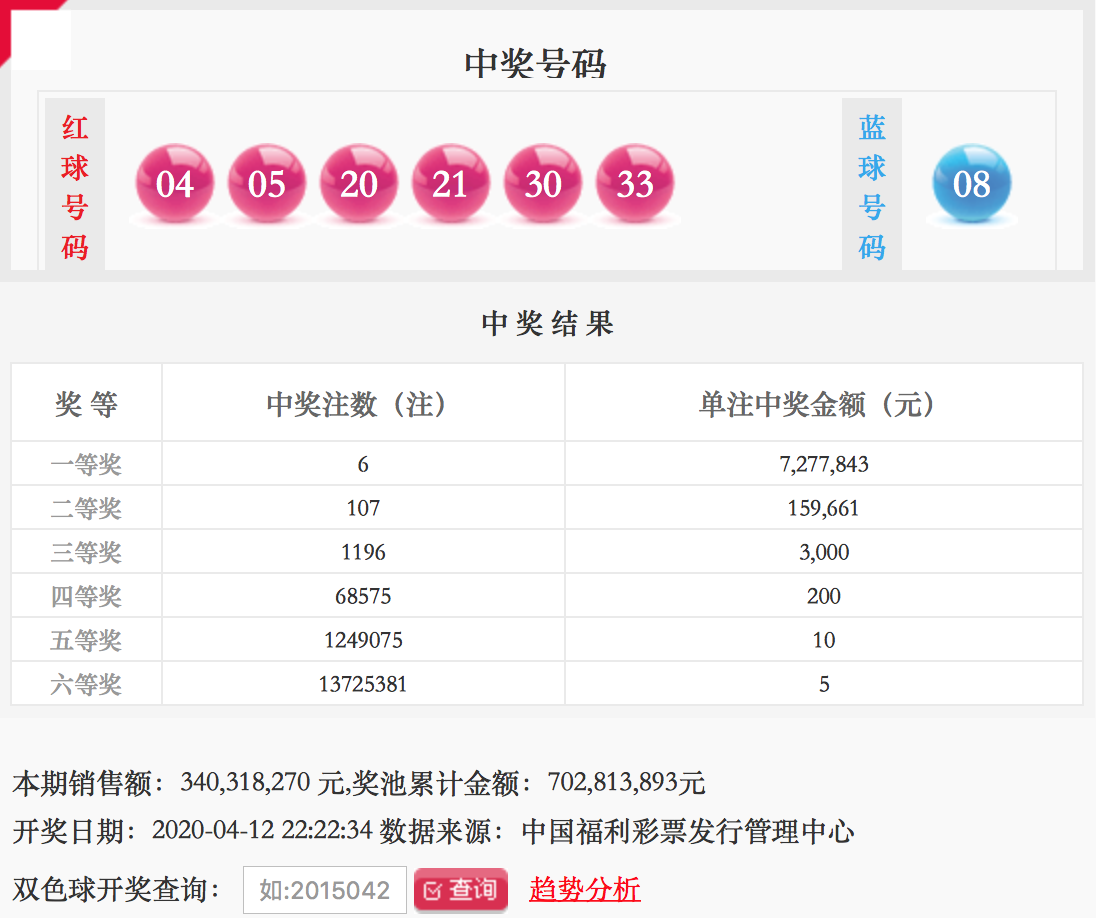Click the 中奖号码 heading
The image size is (1096, 918).
[535, 64]
